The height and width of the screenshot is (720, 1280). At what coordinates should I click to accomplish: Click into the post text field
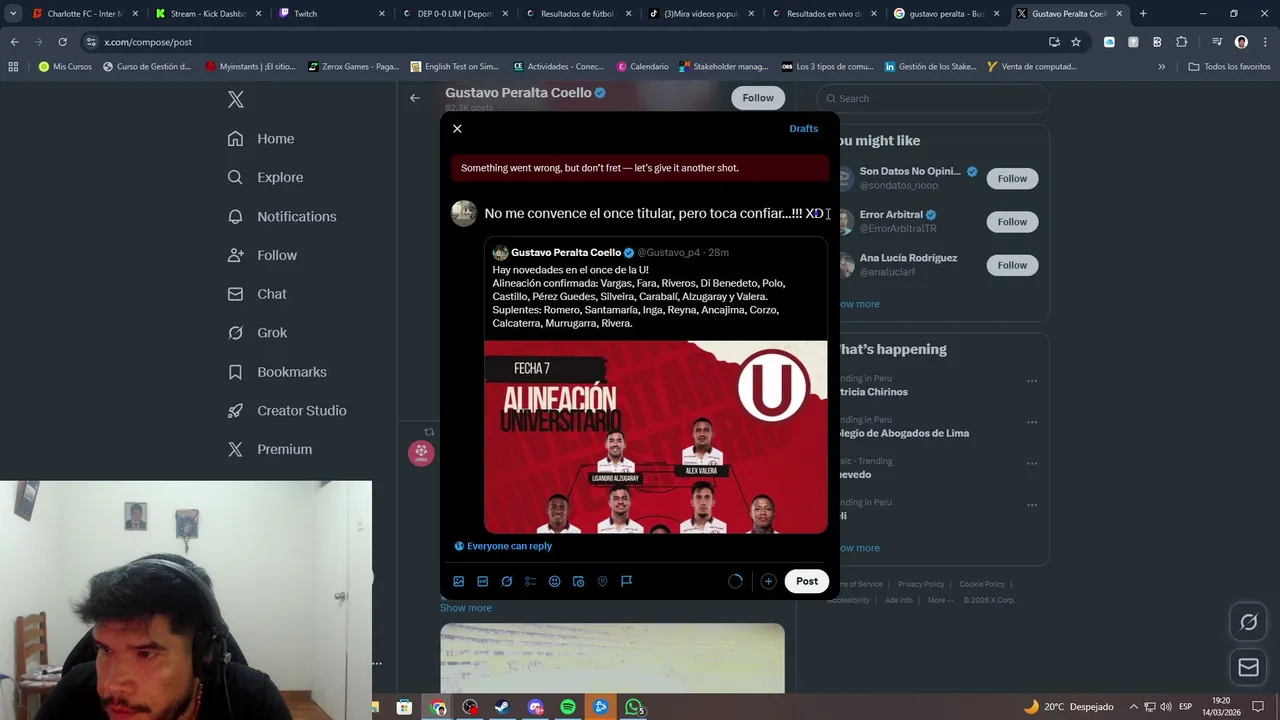click(x=655, y=213)
